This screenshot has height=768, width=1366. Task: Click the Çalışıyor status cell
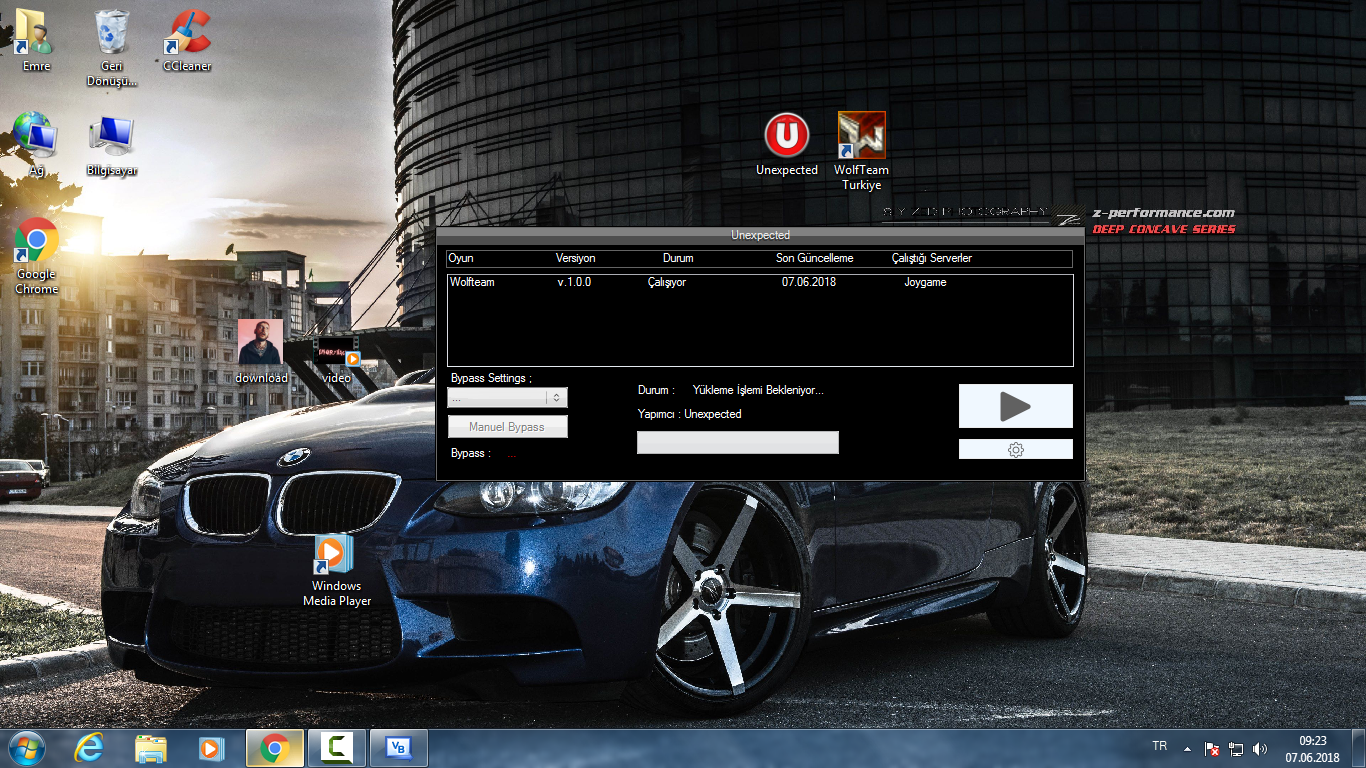(667, 282)
